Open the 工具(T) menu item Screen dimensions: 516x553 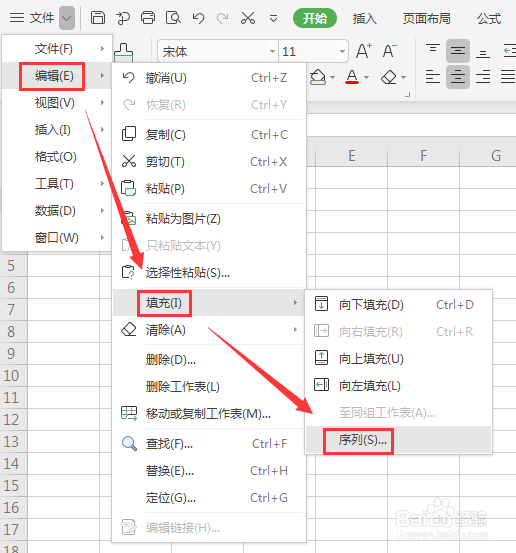point(57,184)
